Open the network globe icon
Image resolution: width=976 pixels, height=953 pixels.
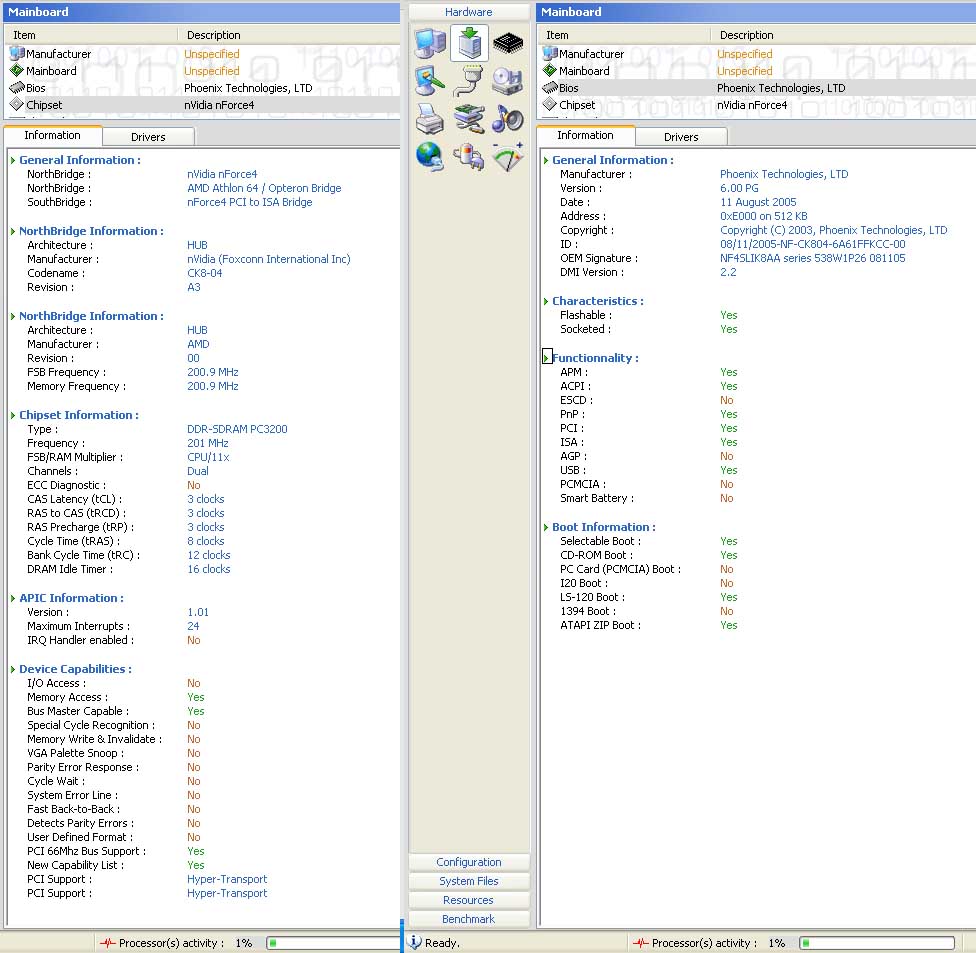(x=430, y=157)
